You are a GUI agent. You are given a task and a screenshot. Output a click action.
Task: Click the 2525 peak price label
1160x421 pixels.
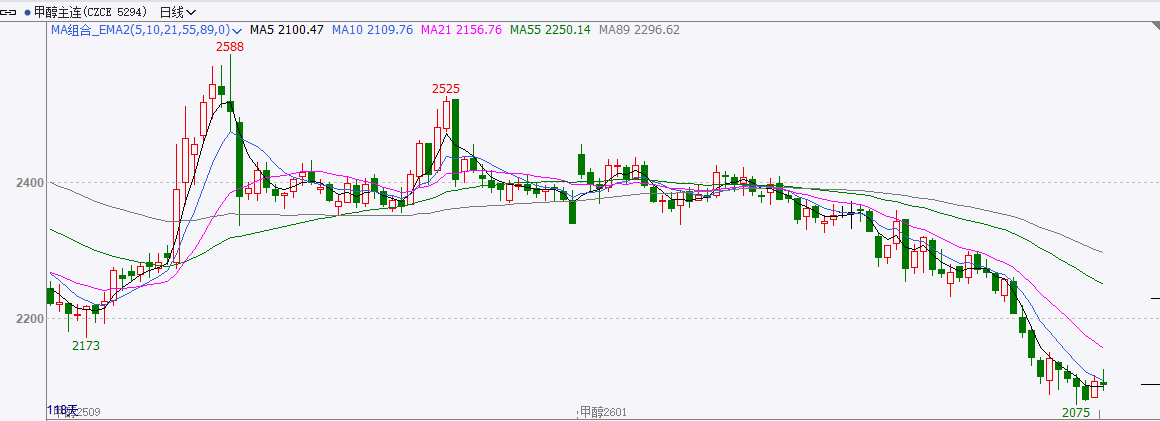(445, 89)
